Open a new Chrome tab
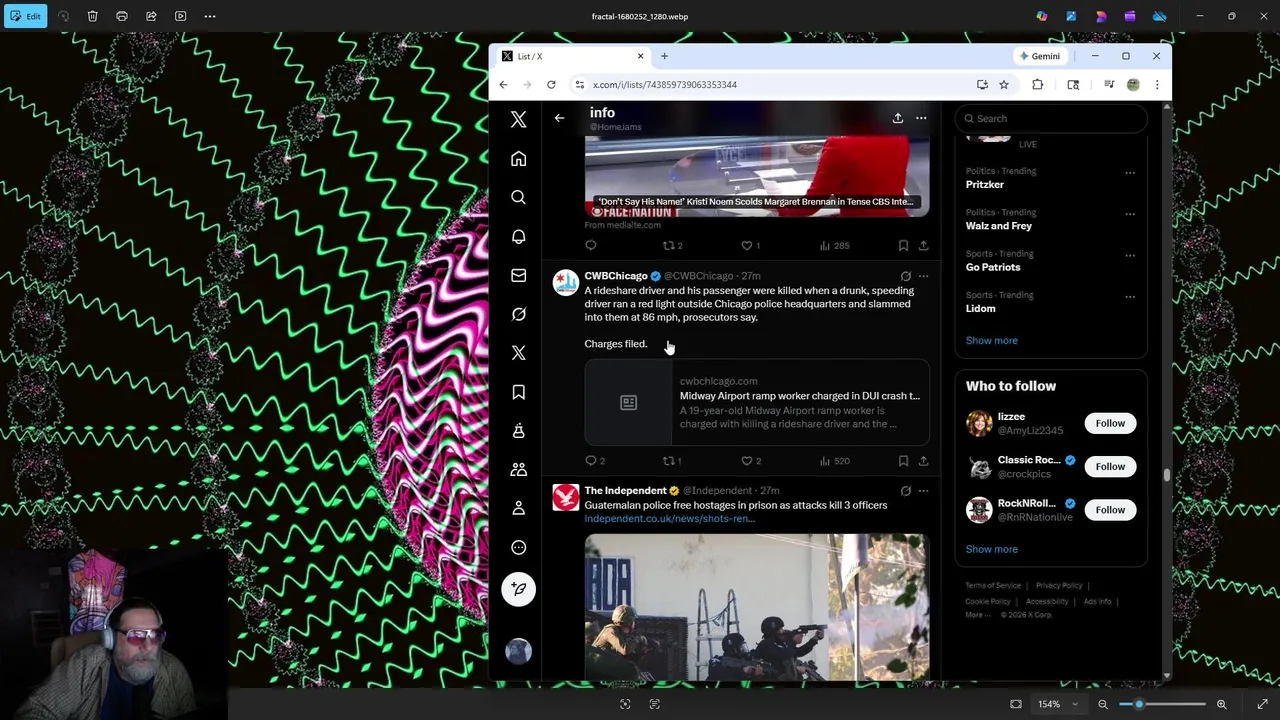 pyautogui.click(x=664, y=56)
